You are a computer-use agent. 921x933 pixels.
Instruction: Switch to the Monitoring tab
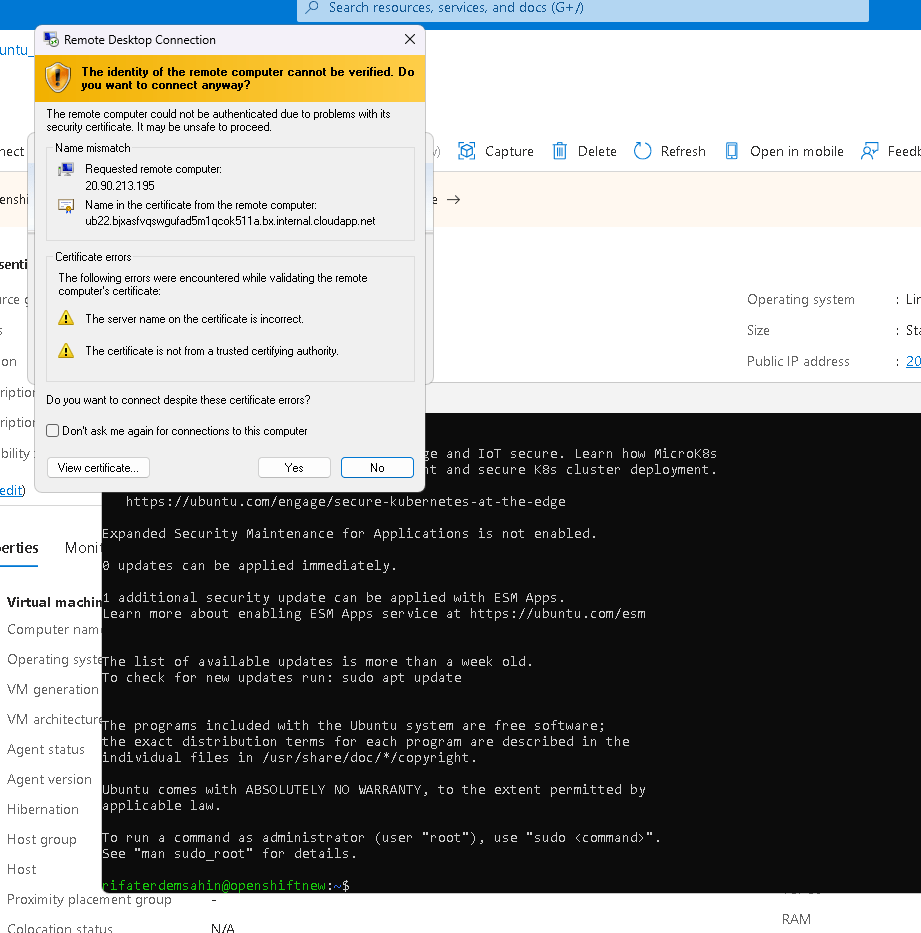[x=83, y=548]
